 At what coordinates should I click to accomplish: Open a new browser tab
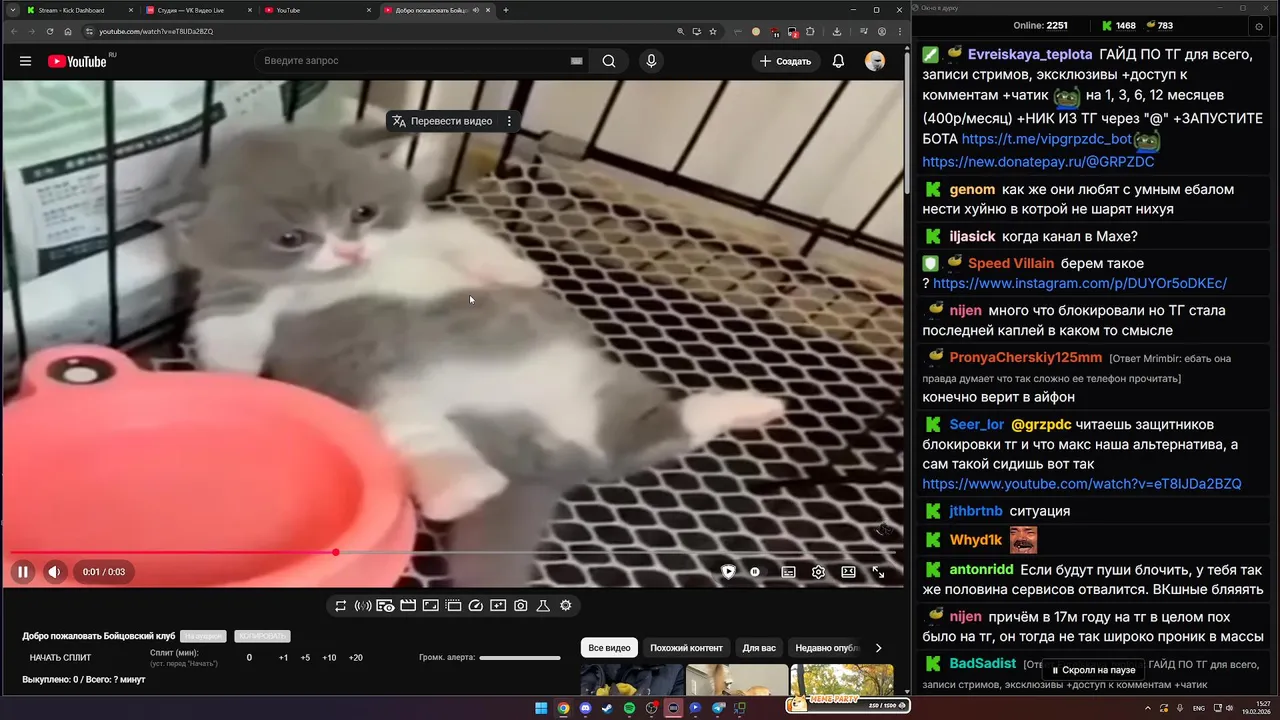506,10
